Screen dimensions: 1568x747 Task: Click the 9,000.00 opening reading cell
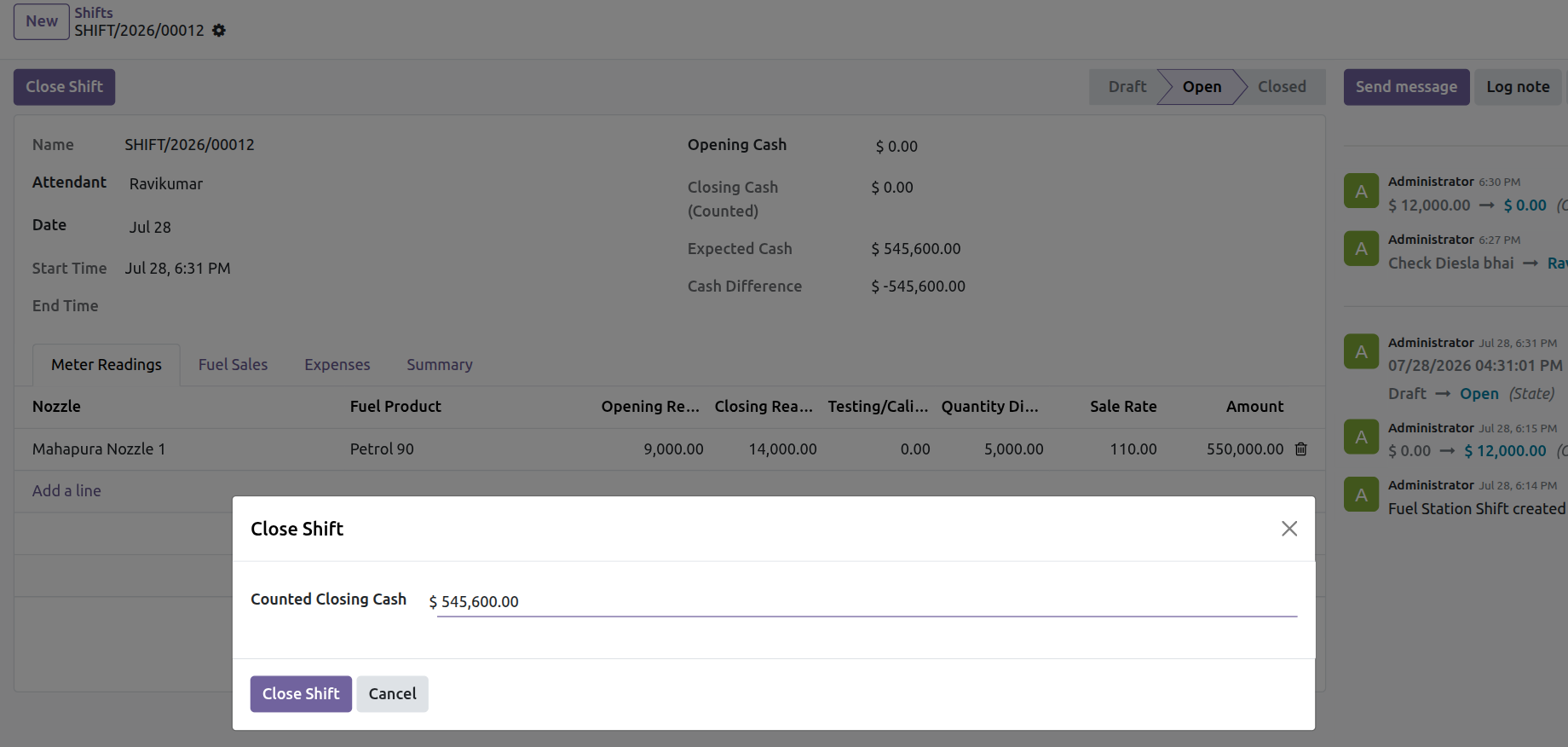[x=673, y=449]
